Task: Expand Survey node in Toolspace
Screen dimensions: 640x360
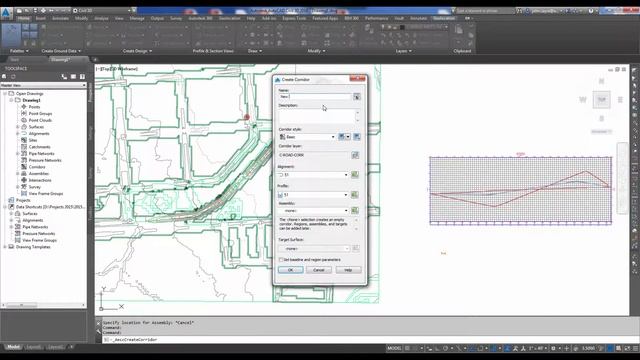Action: (18, 187)
